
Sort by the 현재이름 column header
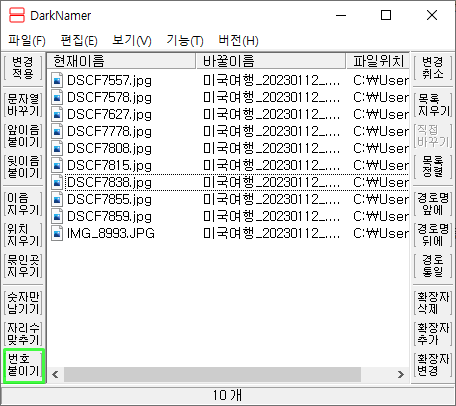[x=122, y=61]
